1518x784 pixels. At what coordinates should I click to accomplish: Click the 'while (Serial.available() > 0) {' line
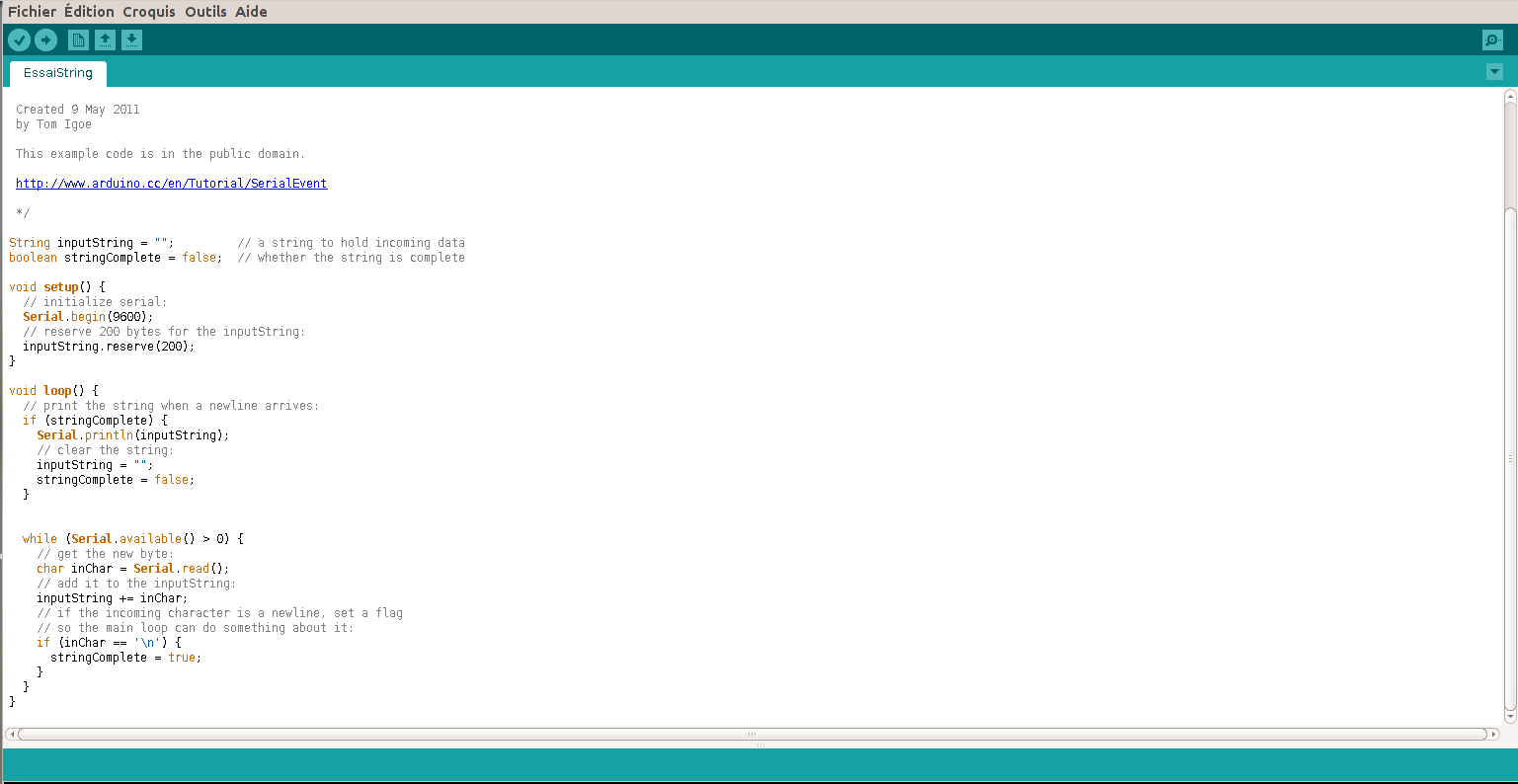pos(132,539)
